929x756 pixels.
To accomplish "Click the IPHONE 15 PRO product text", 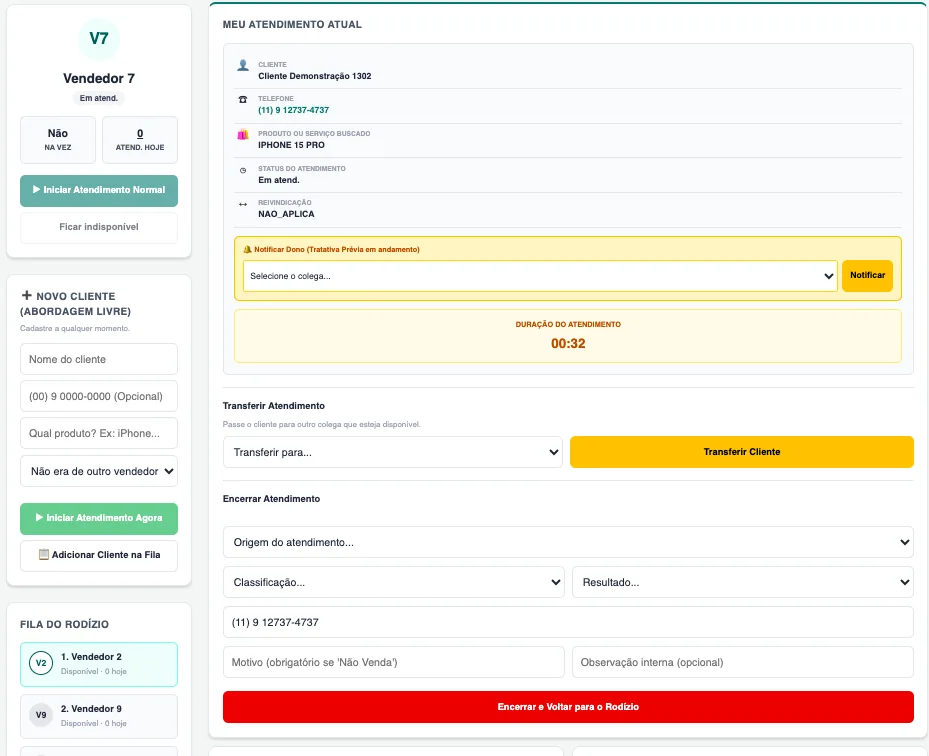I will click(291, 145).
